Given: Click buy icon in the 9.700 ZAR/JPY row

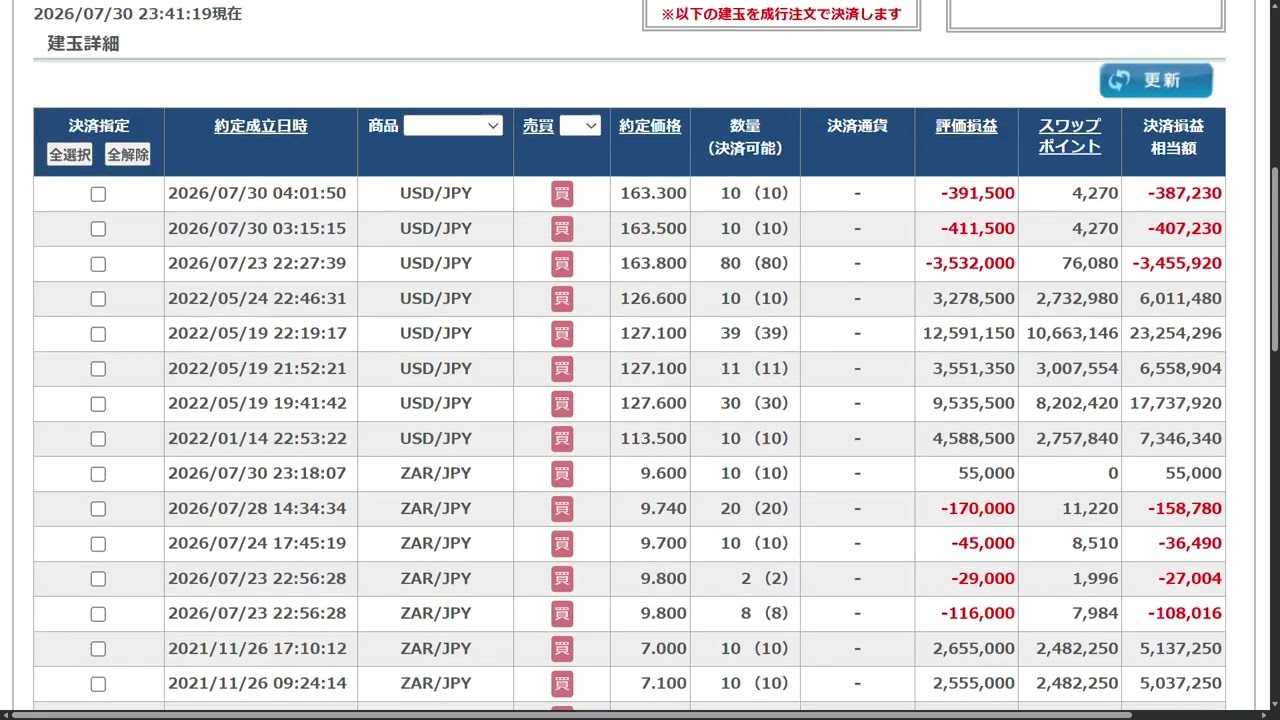Looking at the screenshot, I should click(562, 544).
